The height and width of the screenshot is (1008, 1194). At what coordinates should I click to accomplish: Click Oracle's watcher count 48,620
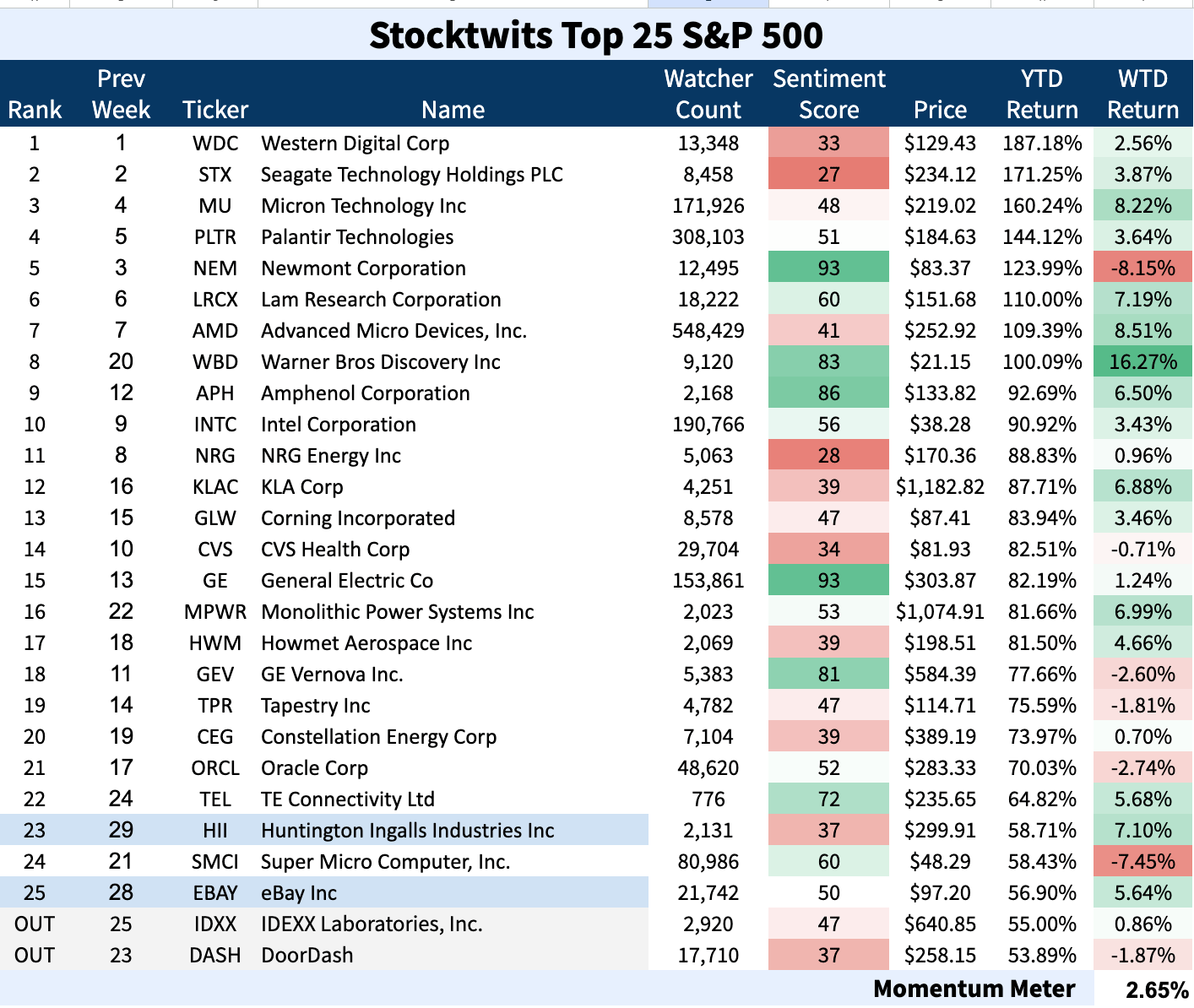(x=708, y=768)
